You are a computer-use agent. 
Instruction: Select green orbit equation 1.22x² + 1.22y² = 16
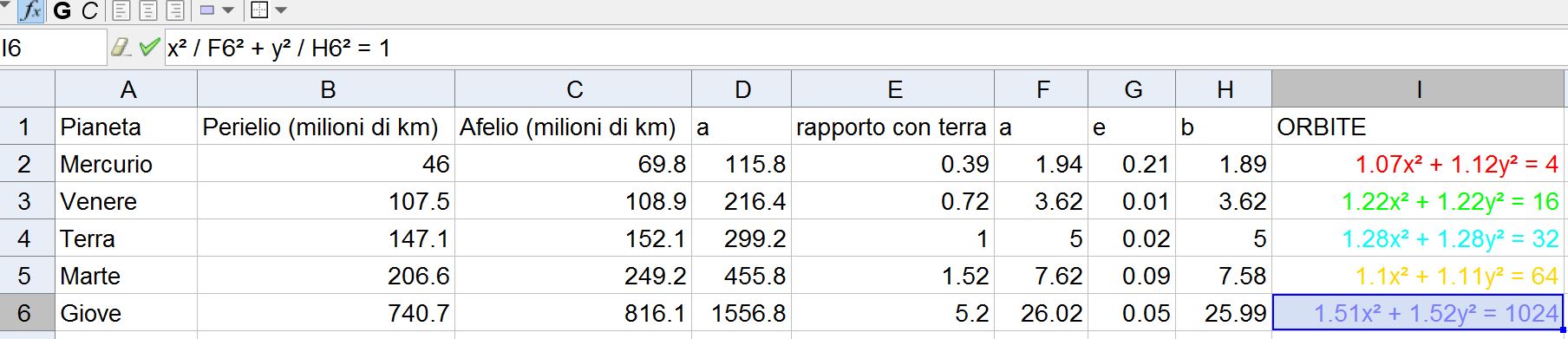click(x=1418, y=201)
